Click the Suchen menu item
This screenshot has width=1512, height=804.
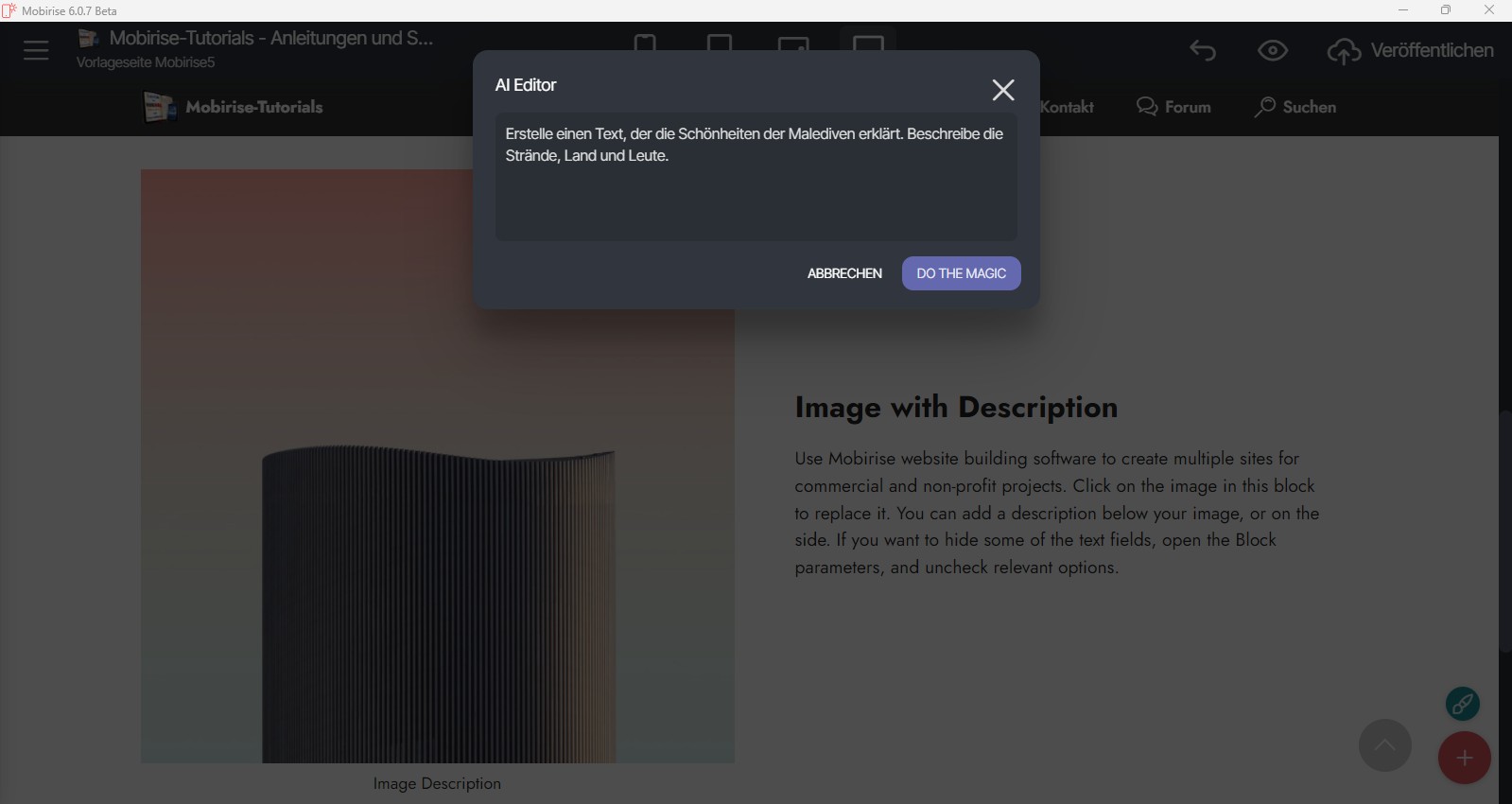(x=1295, y=107)
